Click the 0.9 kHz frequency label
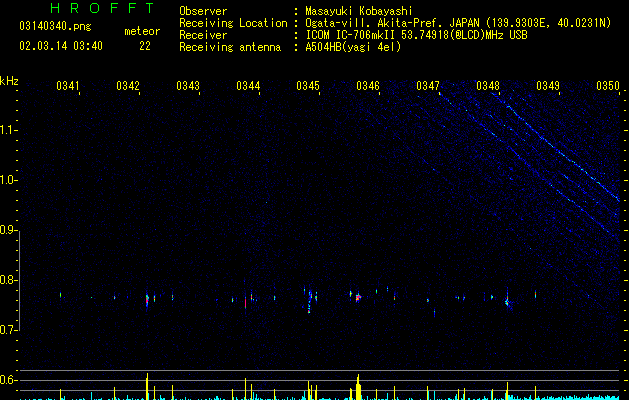Viewport: 629px width, 400px height. tap(7, 230)
